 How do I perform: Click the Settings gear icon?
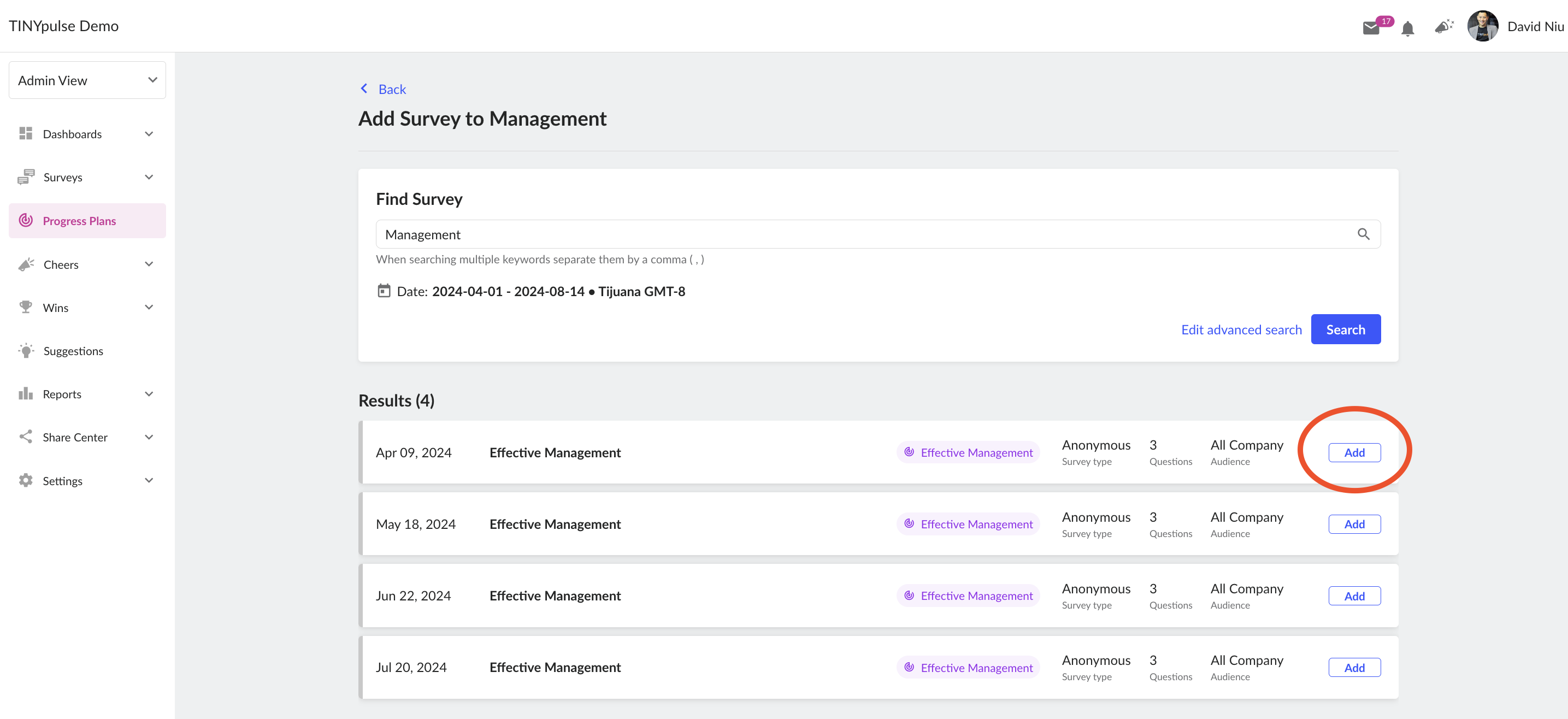click(x=26, y=480)
